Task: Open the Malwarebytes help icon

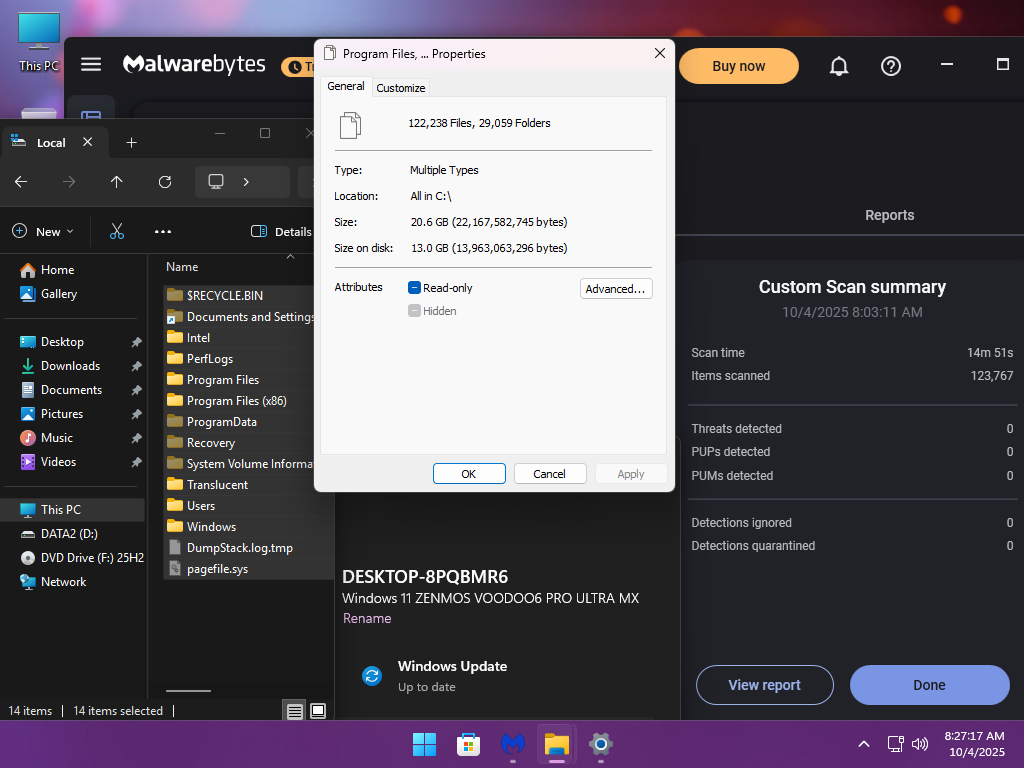Action: [891, 66]
